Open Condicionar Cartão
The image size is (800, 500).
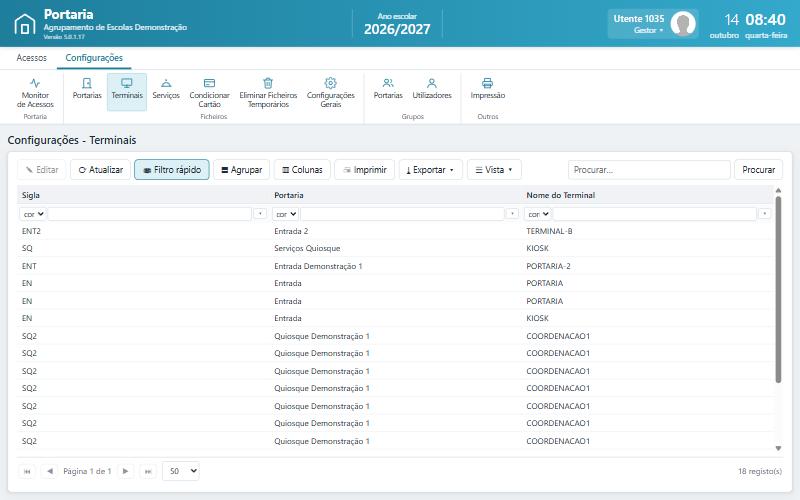coord(209,93)
